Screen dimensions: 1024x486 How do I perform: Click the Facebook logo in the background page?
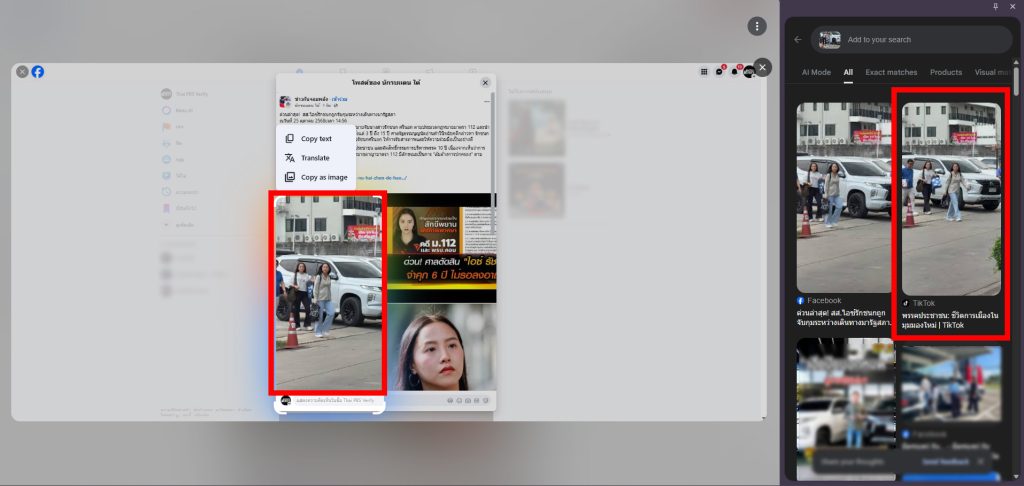pyautogui.click(x=38, y=72)
